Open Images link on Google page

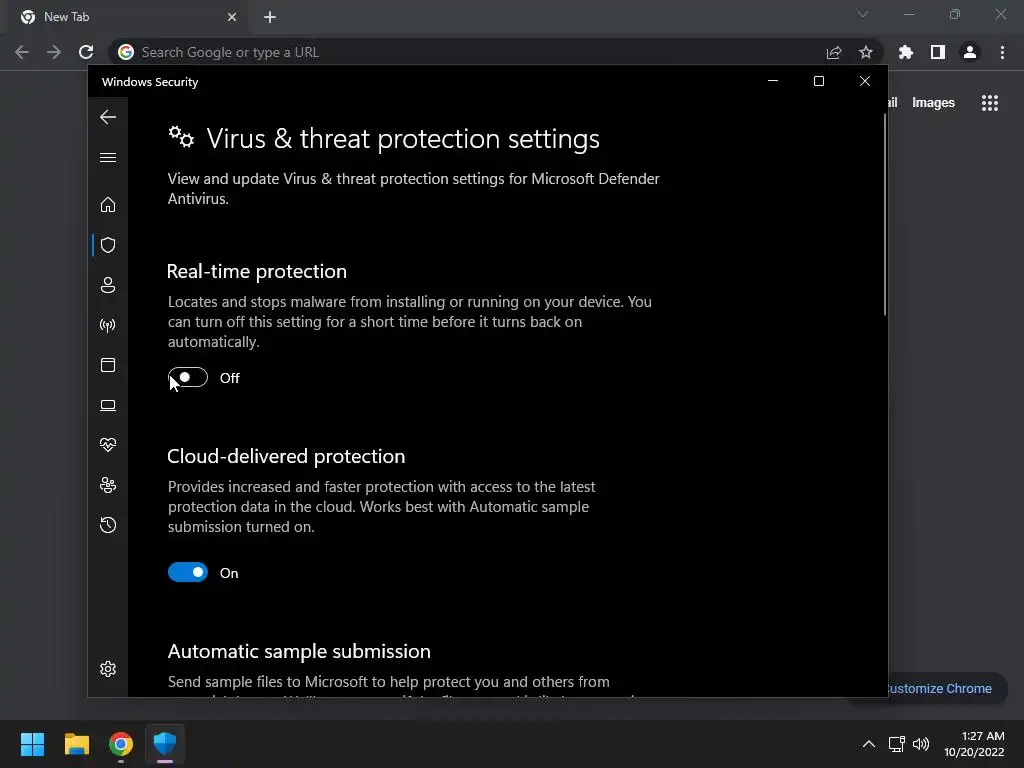933,103
